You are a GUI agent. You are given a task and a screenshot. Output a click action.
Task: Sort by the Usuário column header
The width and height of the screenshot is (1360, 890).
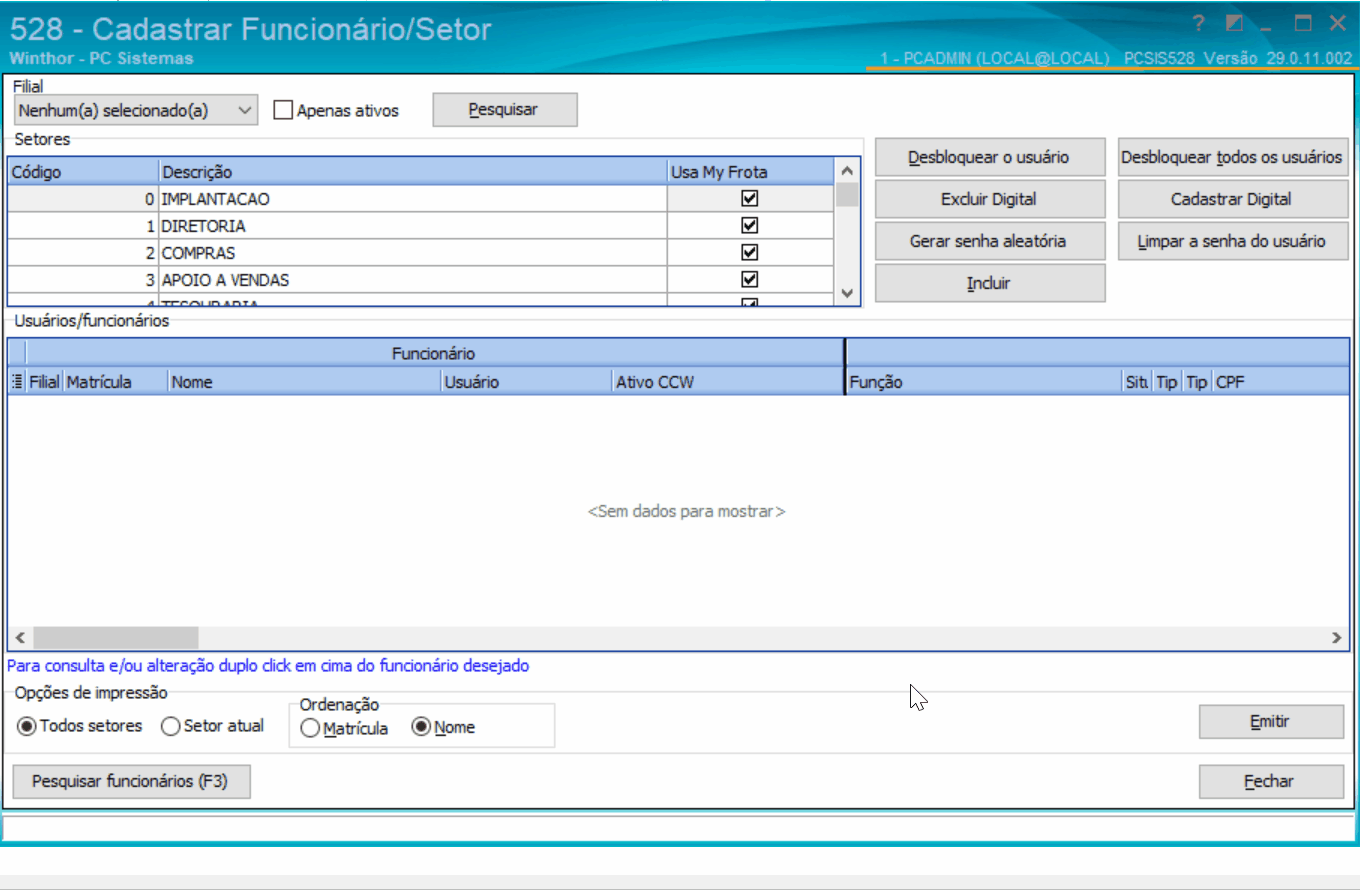526,382
